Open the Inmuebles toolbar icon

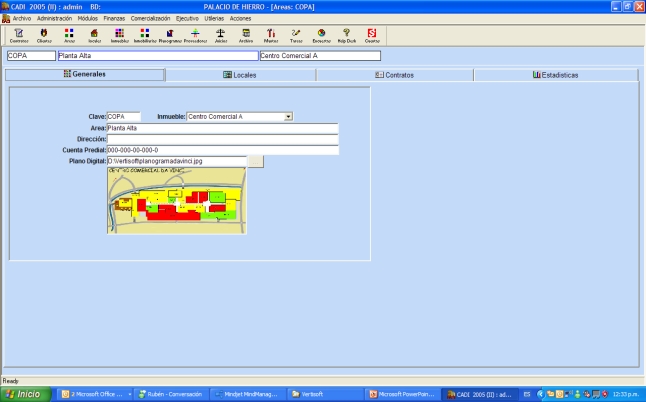[119, 35]
